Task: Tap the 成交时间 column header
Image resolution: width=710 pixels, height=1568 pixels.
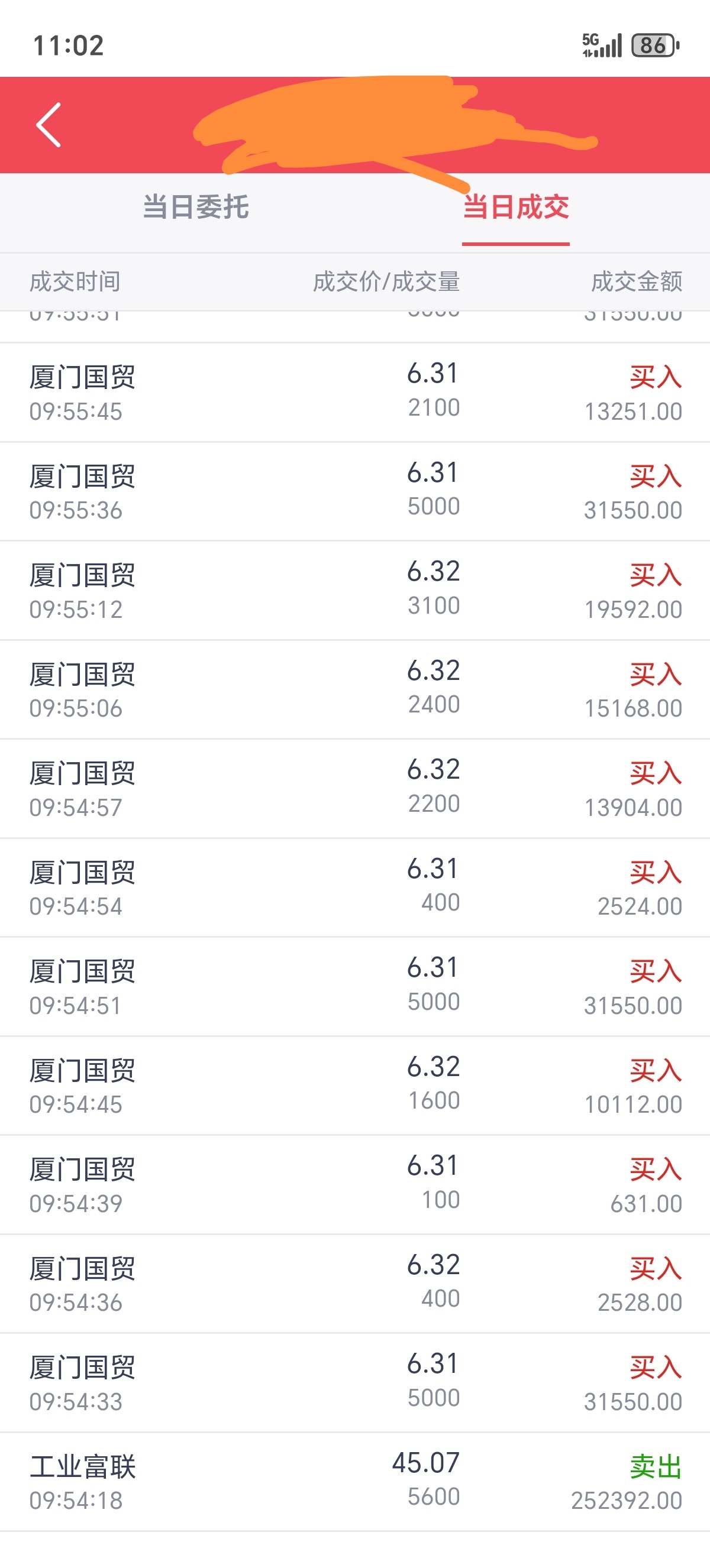Action: 75,282
